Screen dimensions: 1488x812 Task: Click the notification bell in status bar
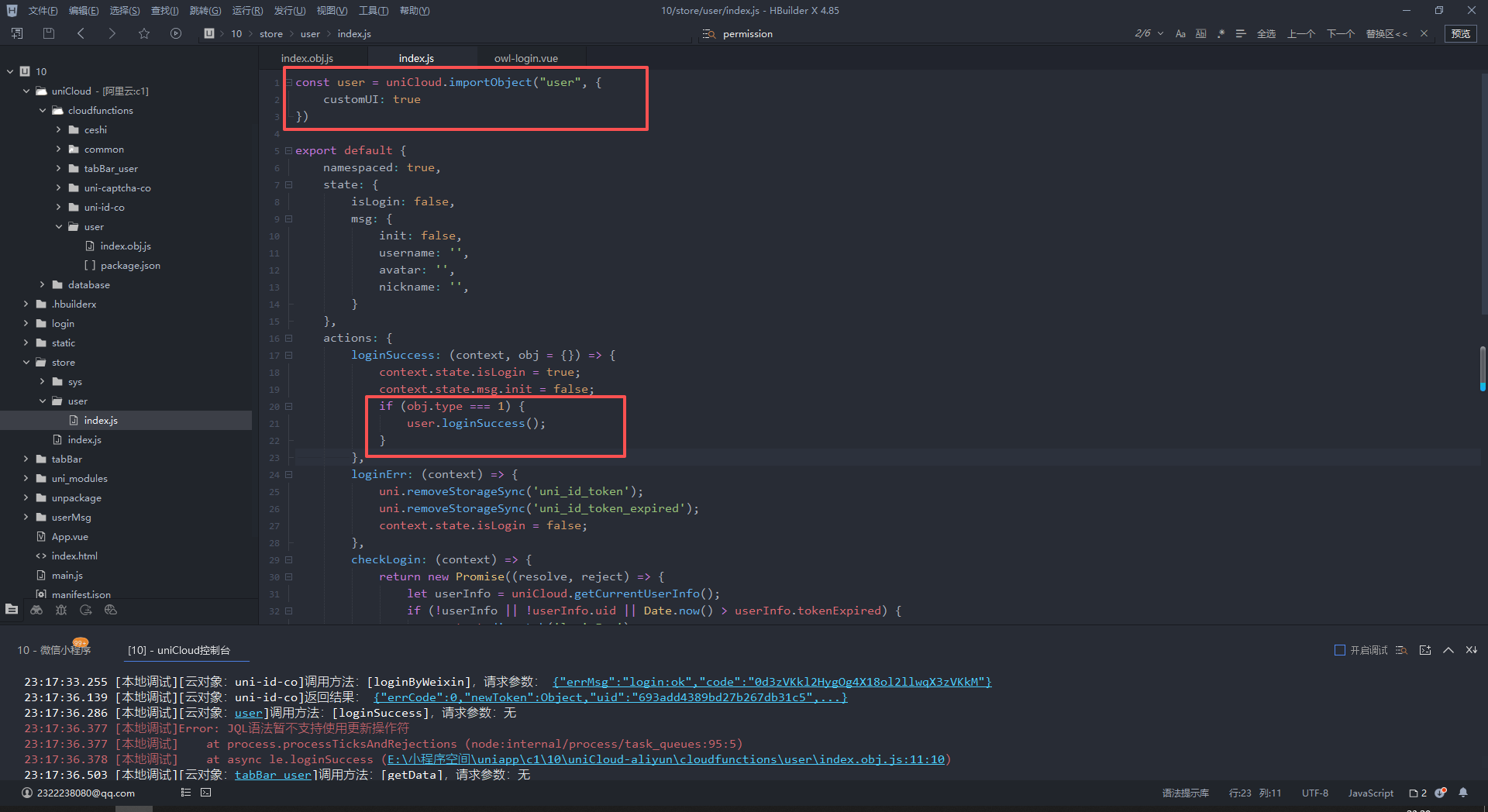[1463, 793]
